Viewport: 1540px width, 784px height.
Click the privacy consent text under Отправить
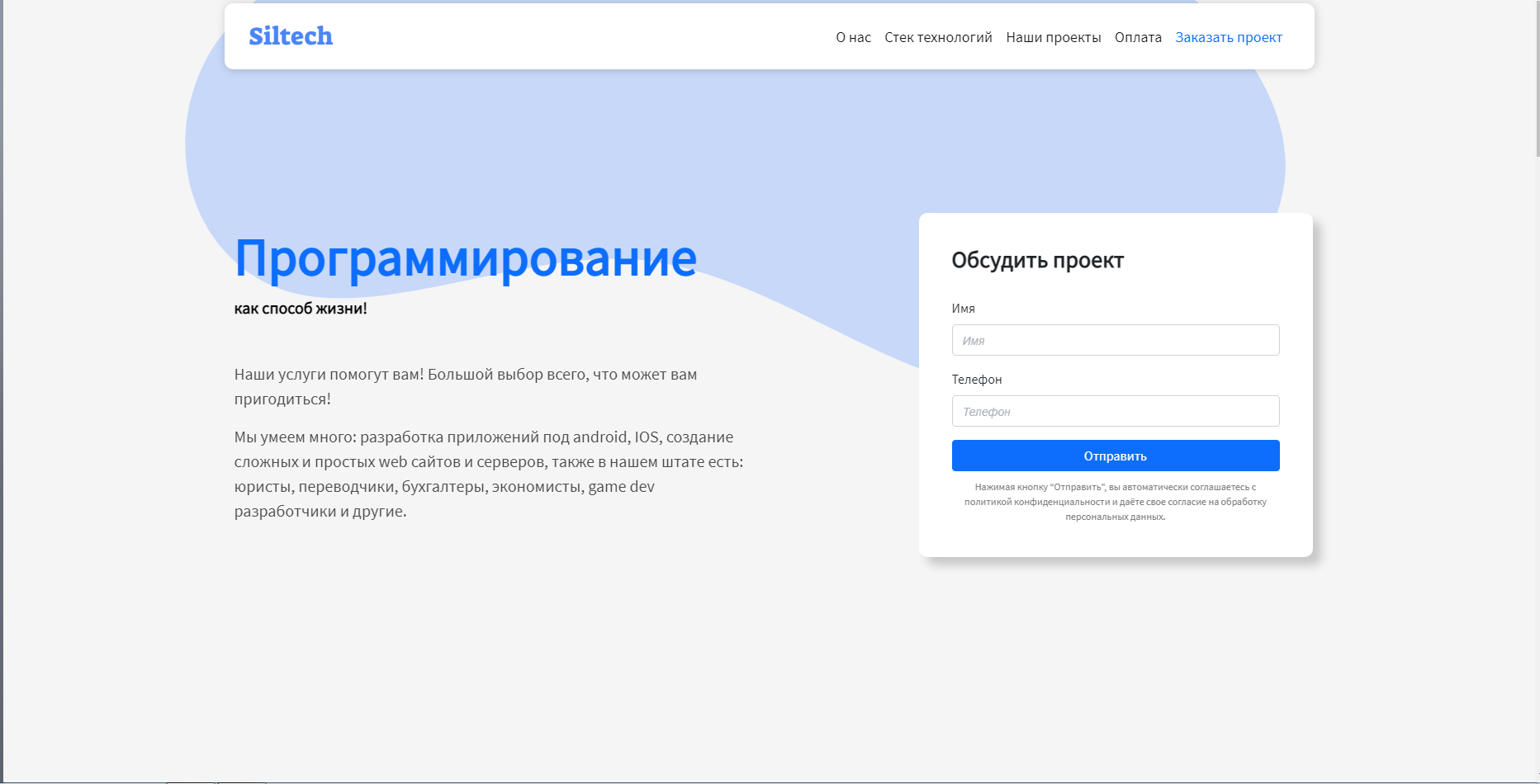[1116, 501]
